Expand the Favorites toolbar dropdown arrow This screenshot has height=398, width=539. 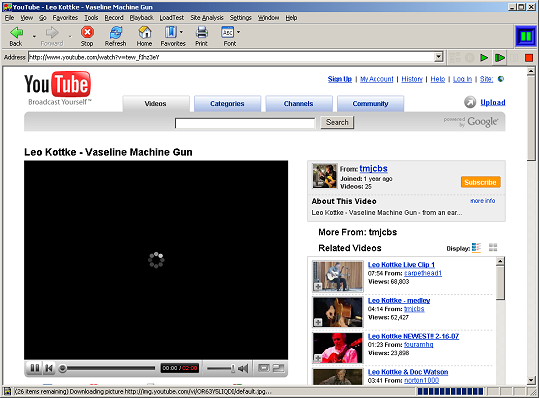coord(181,32)
